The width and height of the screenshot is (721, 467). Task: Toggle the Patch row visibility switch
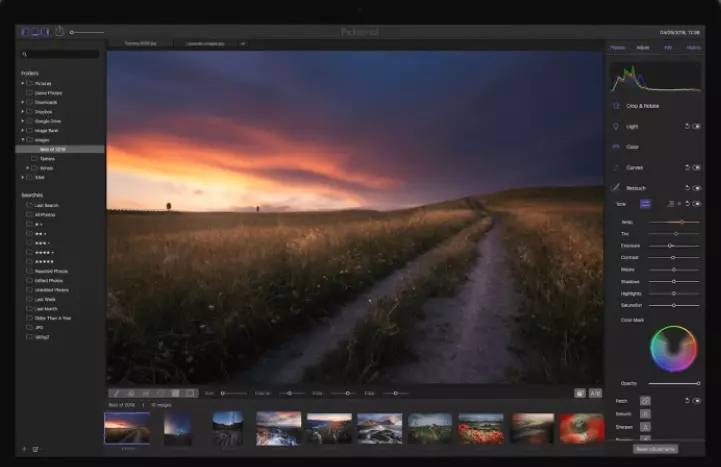[x=697, y=401]
